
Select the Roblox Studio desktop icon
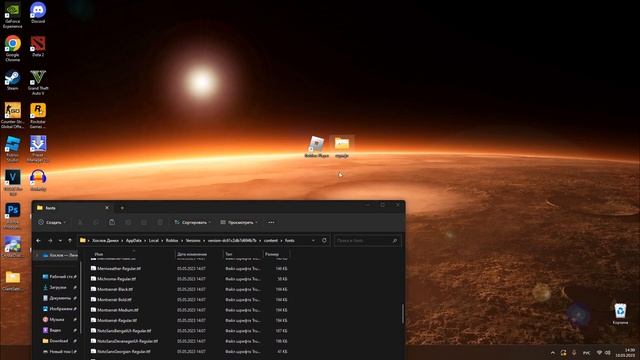tap(13, 149)
